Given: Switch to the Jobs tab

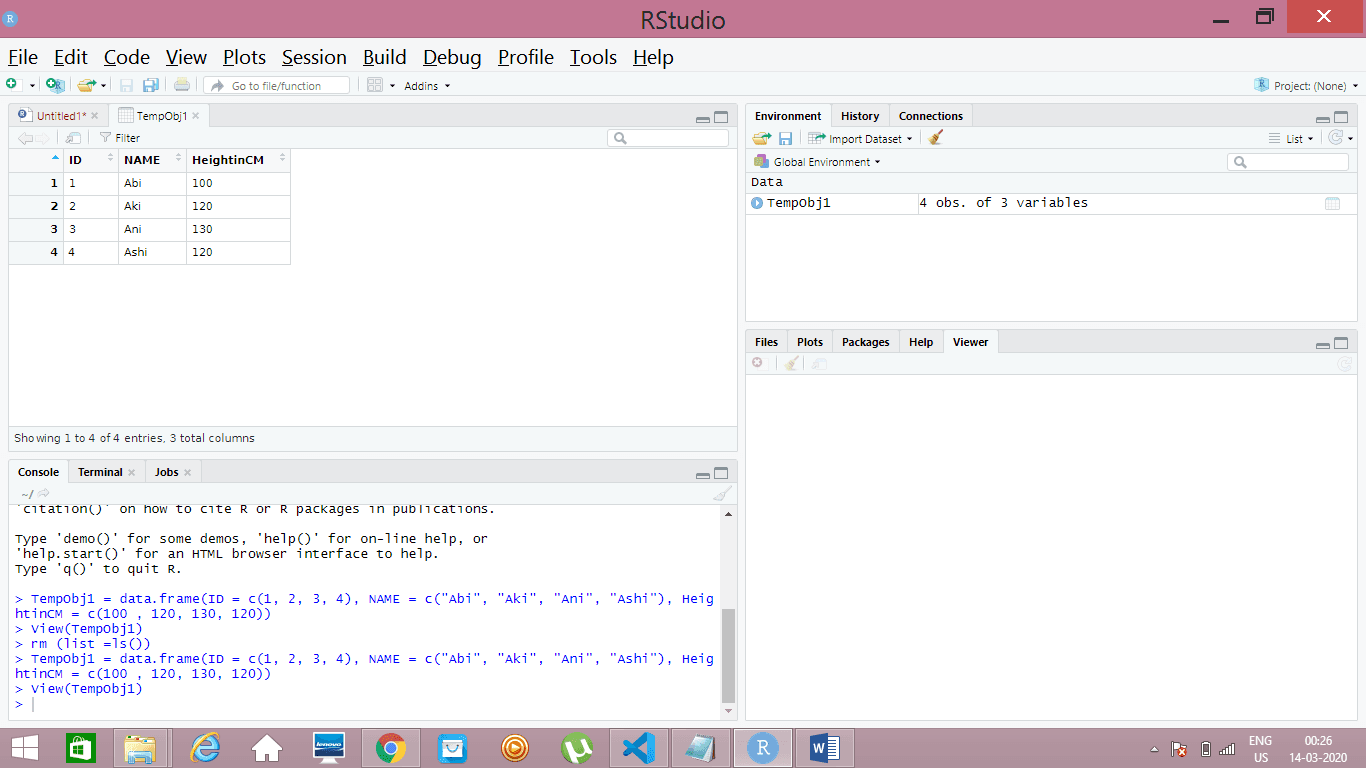Looking at the screenshot, I should tap(166, 472).
